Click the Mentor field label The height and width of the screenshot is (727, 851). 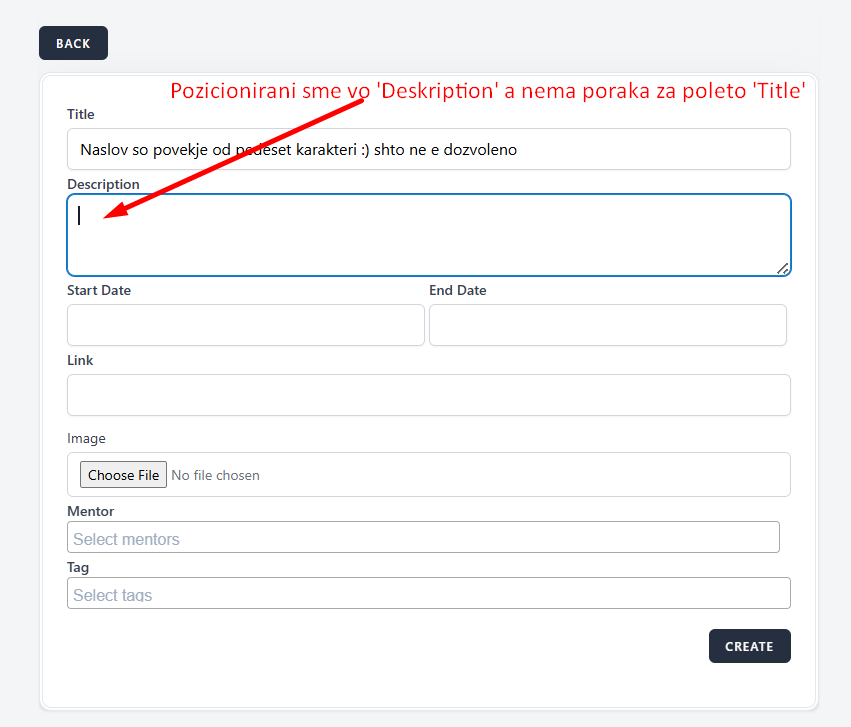(x=90, y=511)
